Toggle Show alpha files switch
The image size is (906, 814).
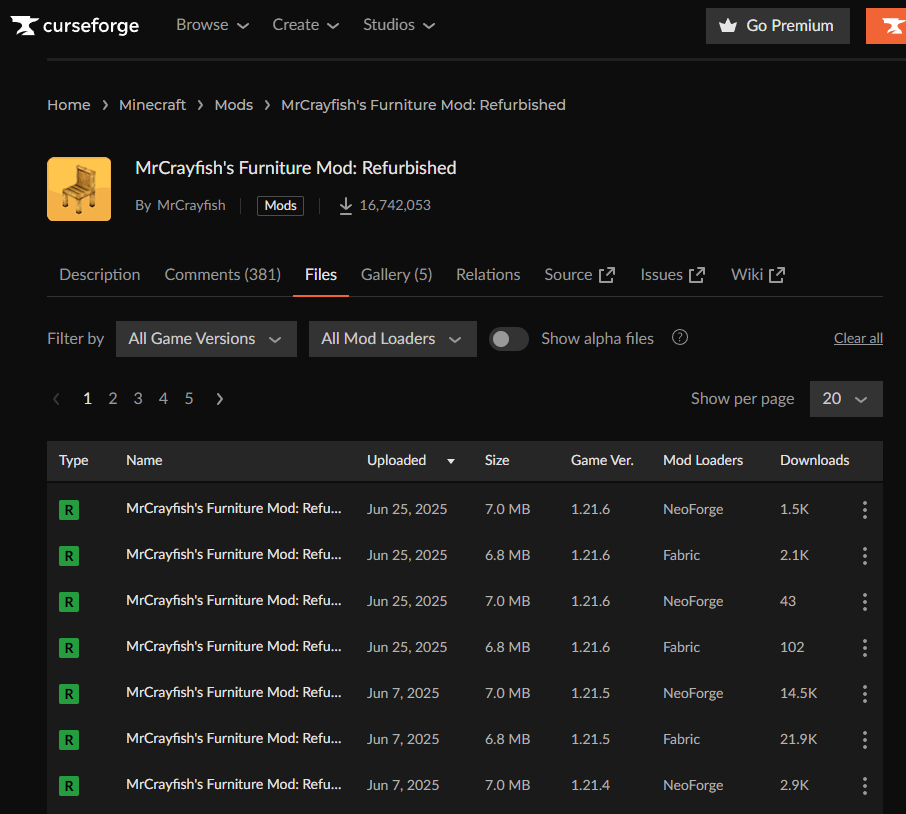tap(508, 339)
